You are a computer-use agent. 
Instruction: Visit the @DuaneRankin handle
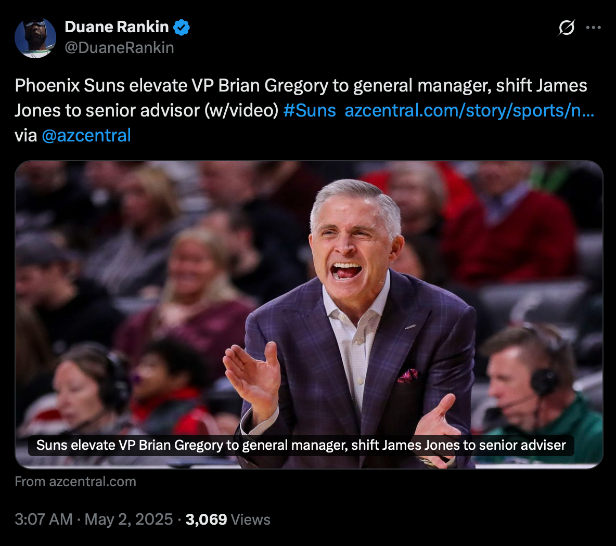[119, 48]
